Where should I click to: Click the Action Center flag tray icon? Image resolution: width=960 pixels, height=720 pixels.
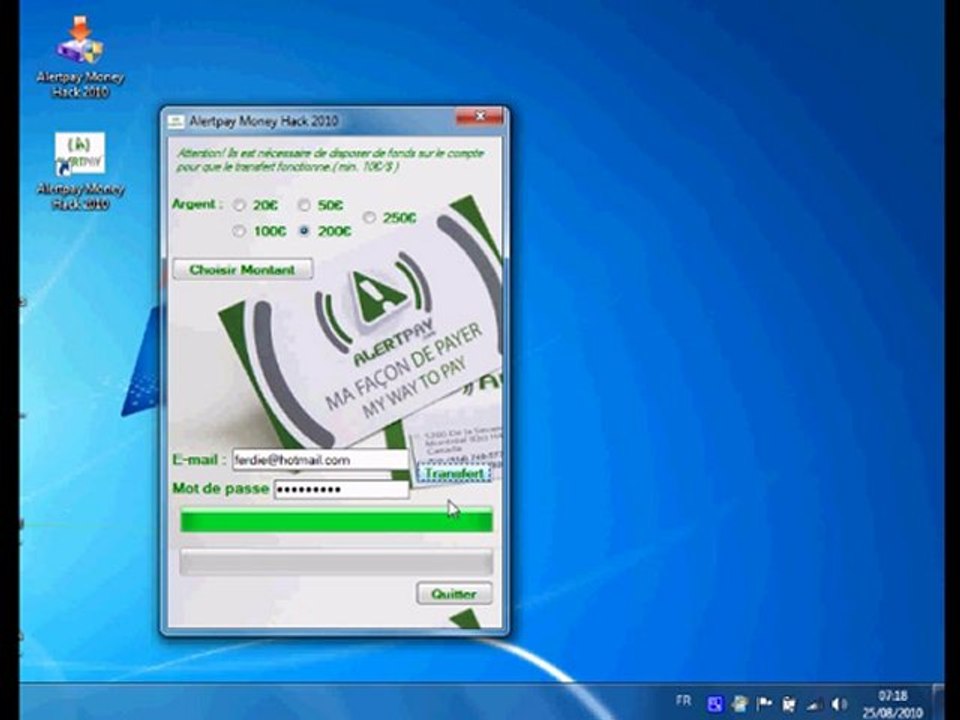pyautogui.click(x=763, y=704)
